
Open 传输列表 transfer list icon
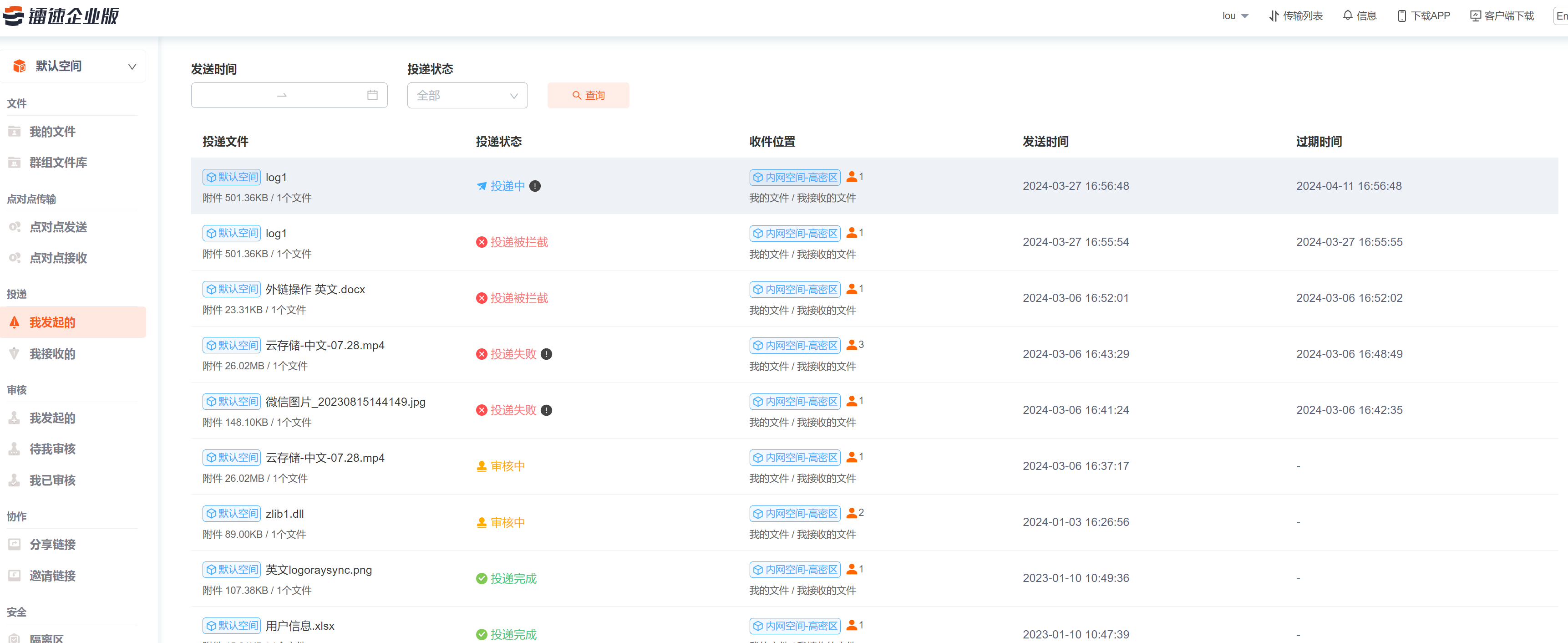[x=1274, y=15]
